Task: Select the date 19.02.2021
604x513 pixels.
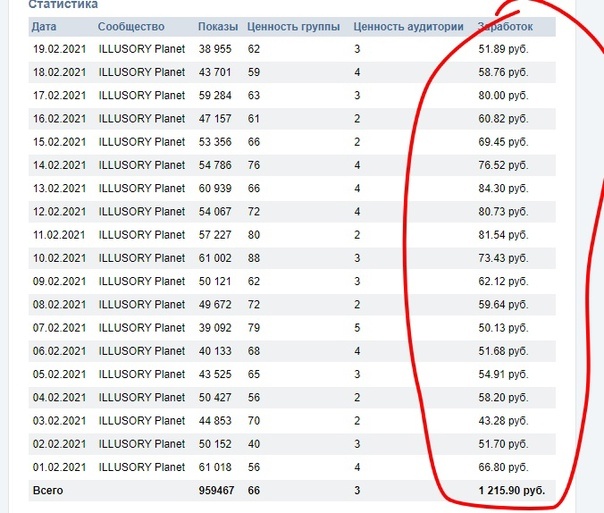Action: click(x=59, y=49)
